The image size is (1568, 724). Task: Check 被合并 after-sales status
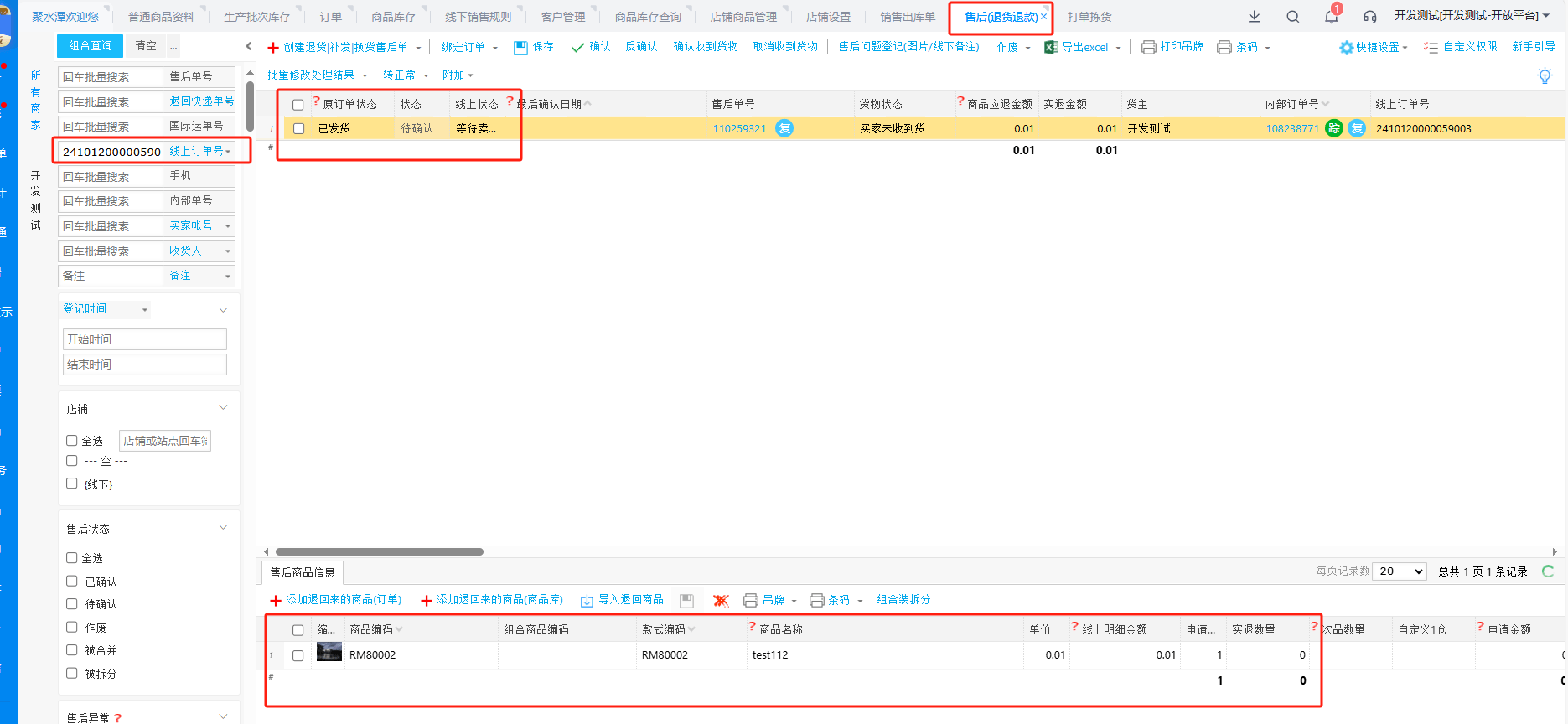coord(72,649)
